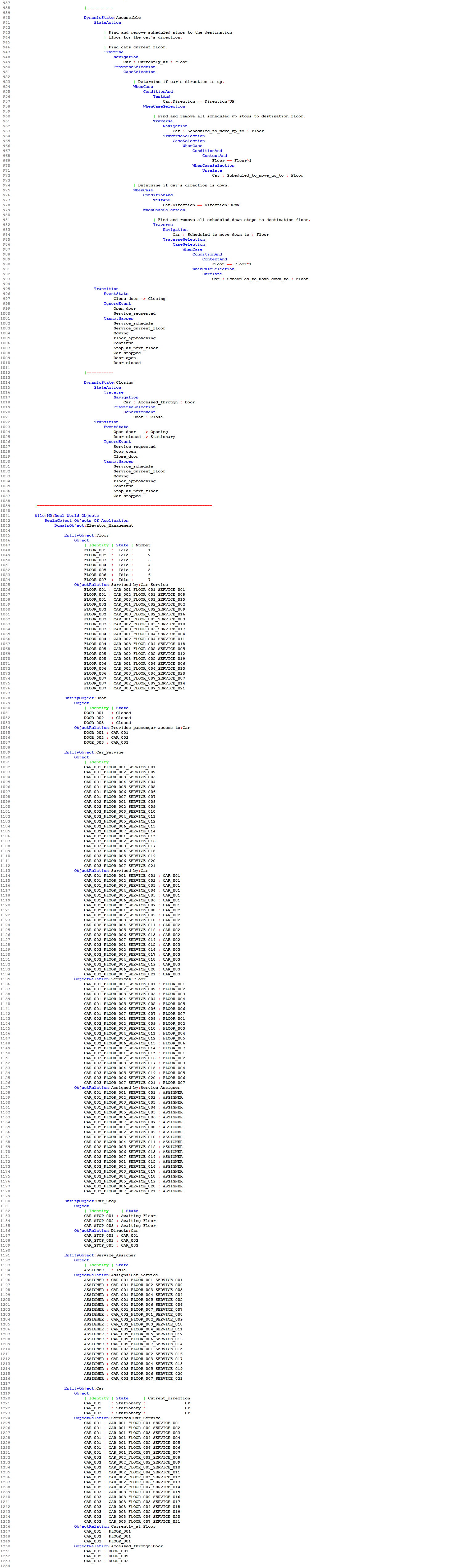This screenshot has width=457, height=1568.
Task: Click the 'CAR_002 : FLOOR_001' row
Action: pyautogui.click(x=107, y=1536)
